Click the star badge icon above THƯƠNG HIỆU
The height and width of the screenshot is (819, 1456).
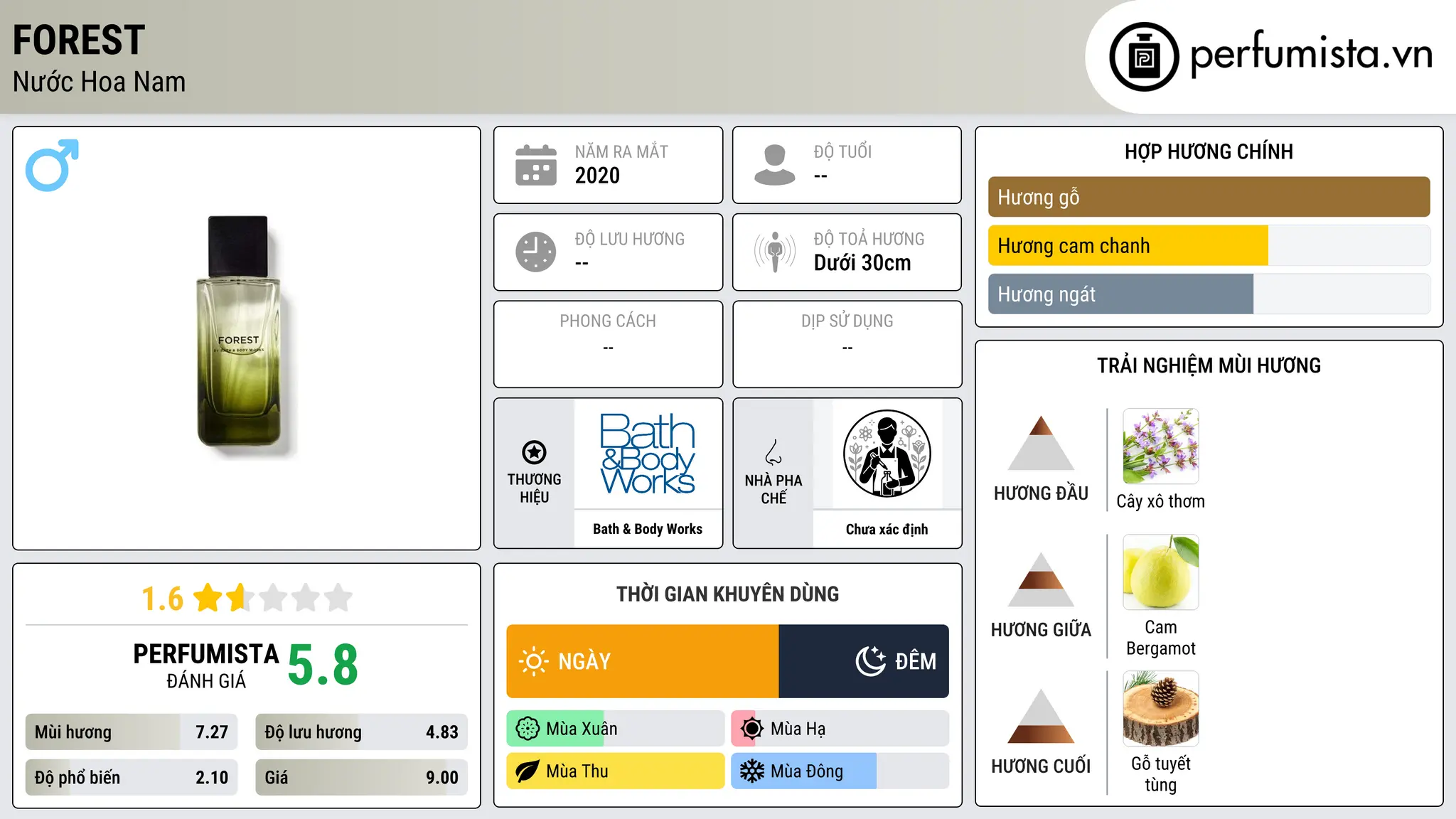click(x=534, y=452)
